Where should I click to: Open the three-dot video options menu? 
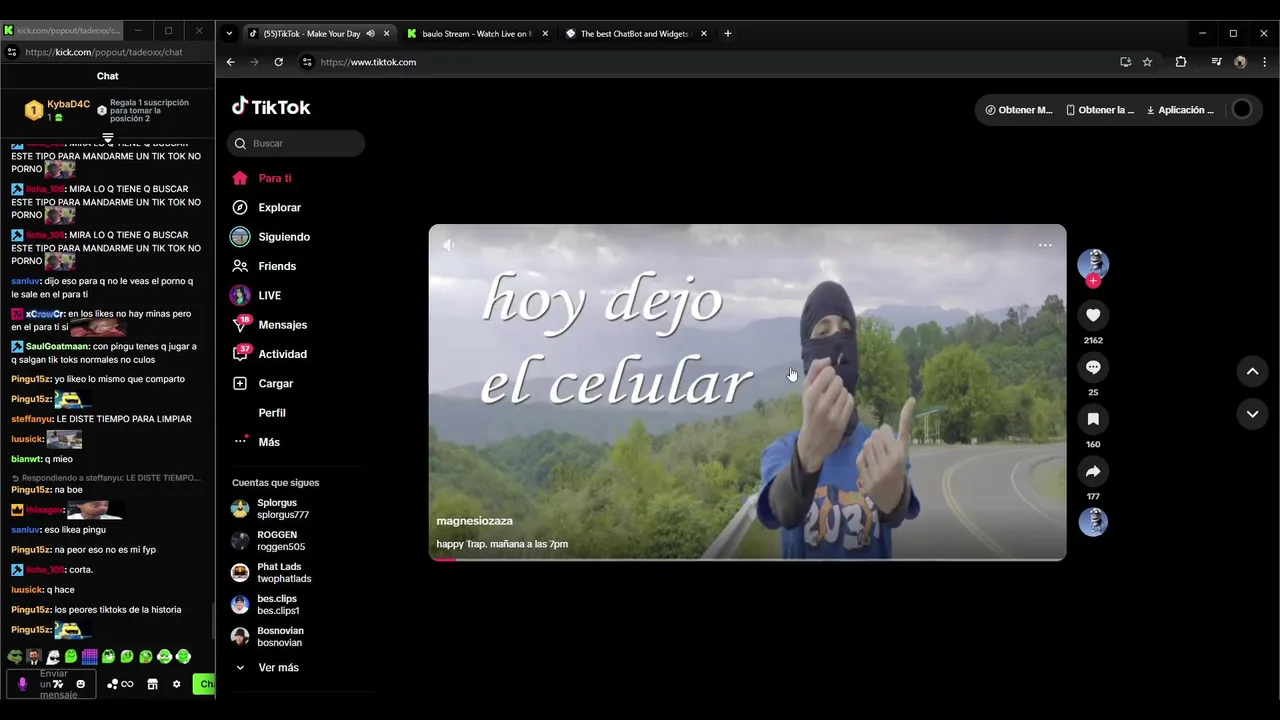click(x=1045, y=245)
